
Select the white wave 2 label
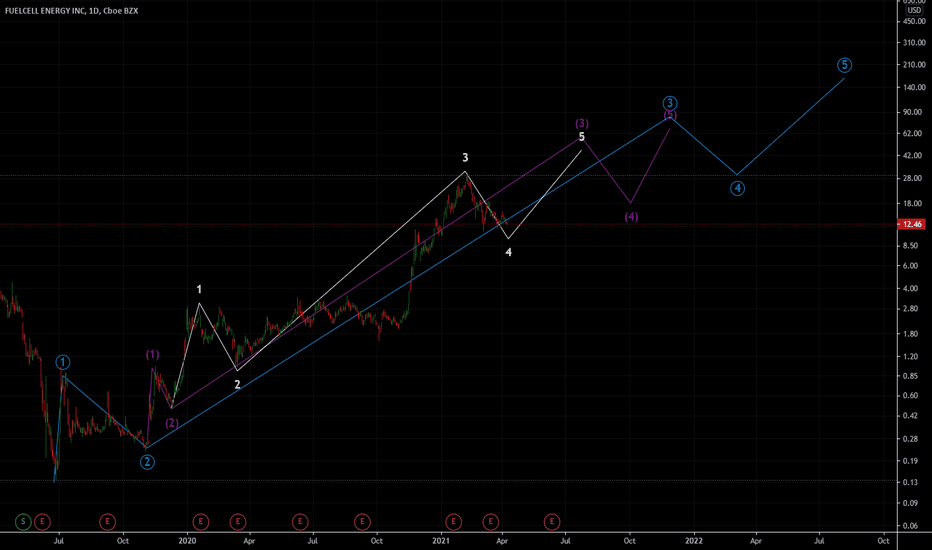point(237,385)
